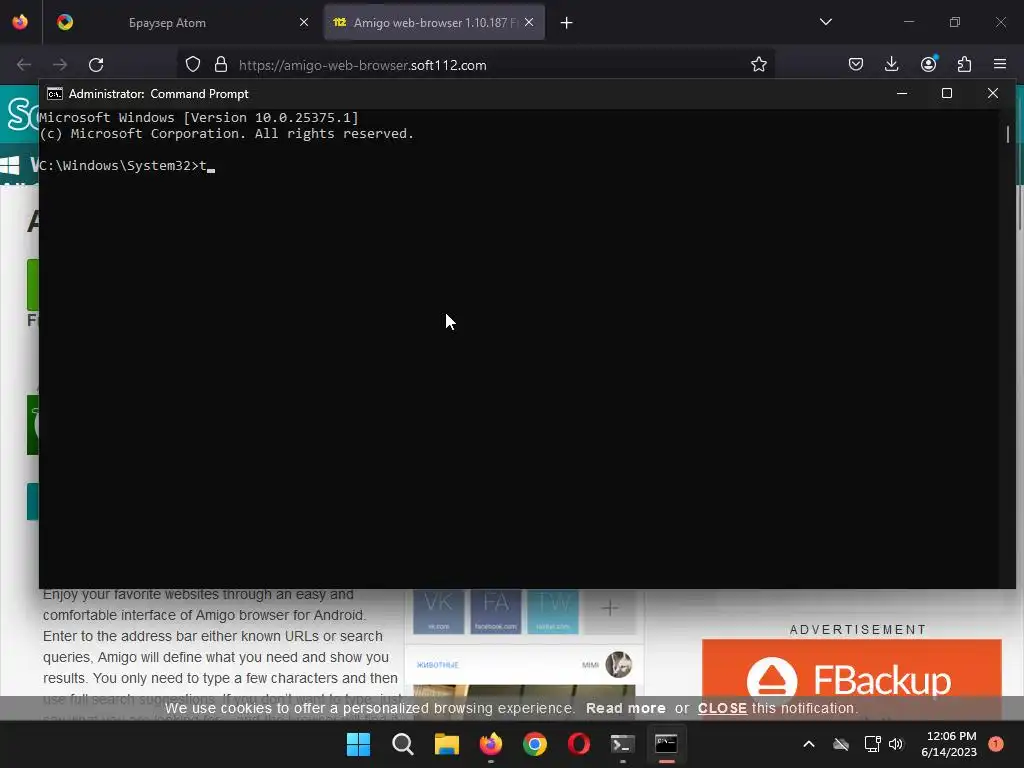Close the Браузер Atom tab
Screen dimensions: 1024x768
[304, 23]
